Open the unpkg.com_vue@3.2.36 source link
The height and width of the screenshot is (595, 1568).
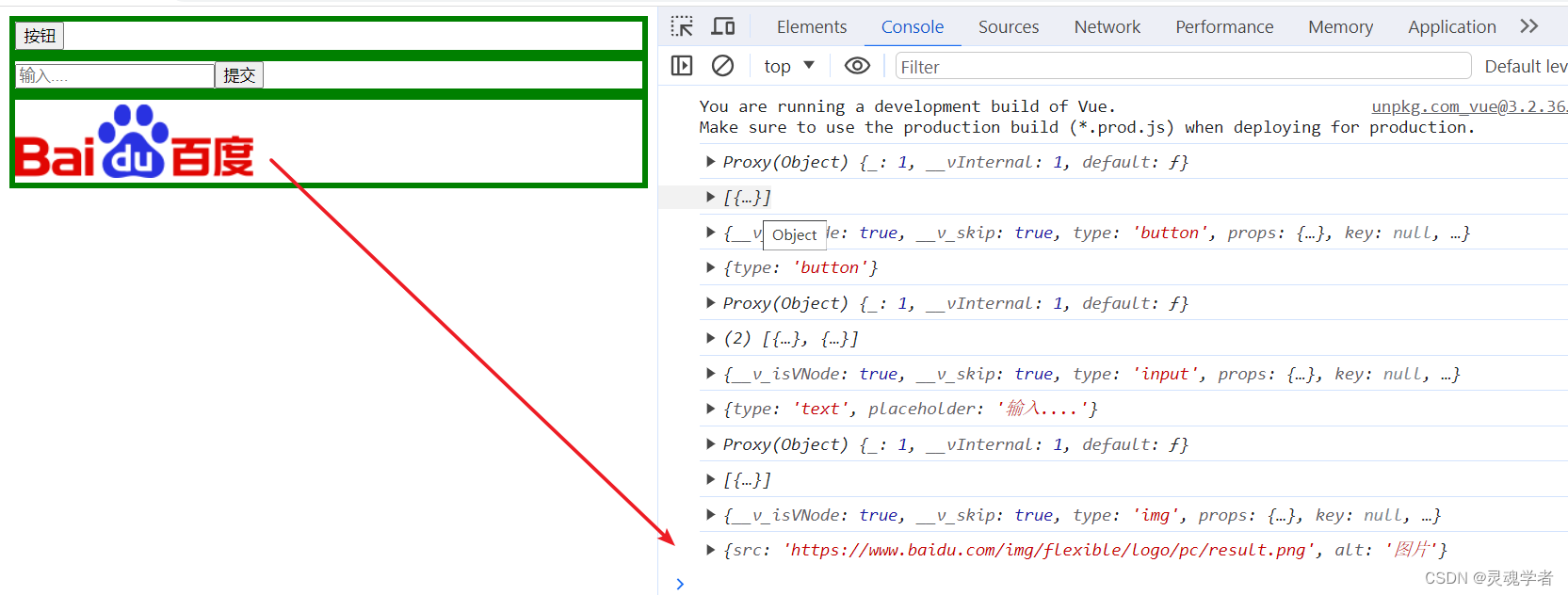1469,106
